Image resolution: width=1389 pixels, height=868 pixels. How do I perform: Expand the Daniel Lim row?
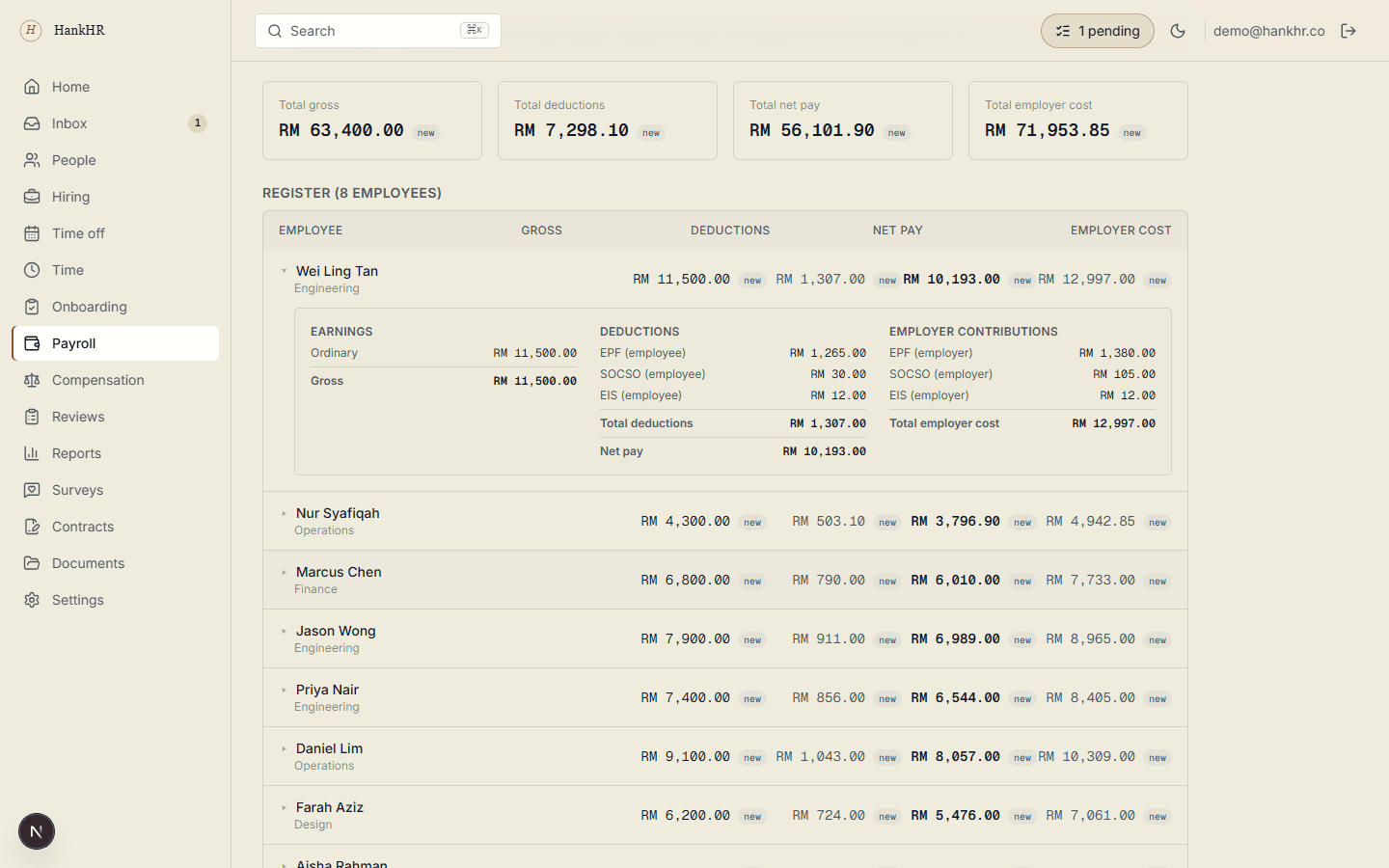(x=285, y=748)
